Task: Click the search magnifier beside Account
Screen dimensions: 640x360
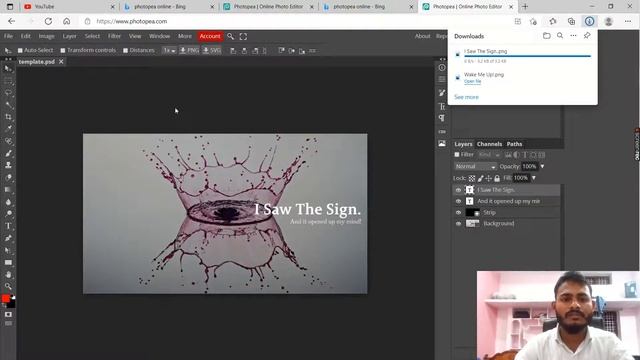Action: [231, 36]
